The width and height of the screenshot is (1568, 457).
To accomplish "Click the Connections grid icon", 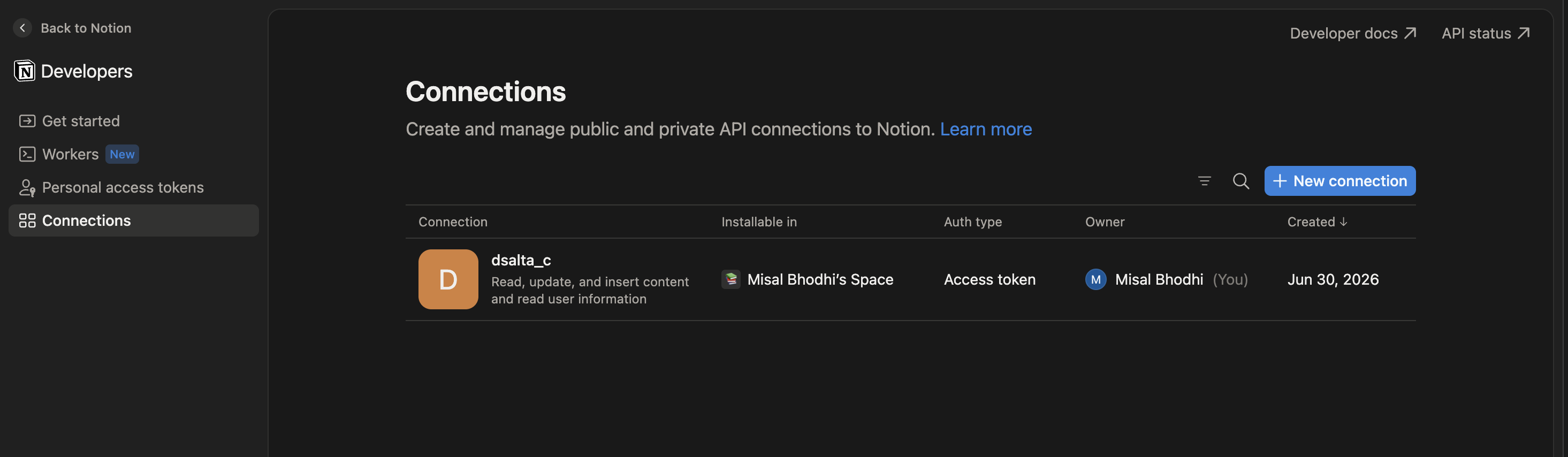I will 27,220.
